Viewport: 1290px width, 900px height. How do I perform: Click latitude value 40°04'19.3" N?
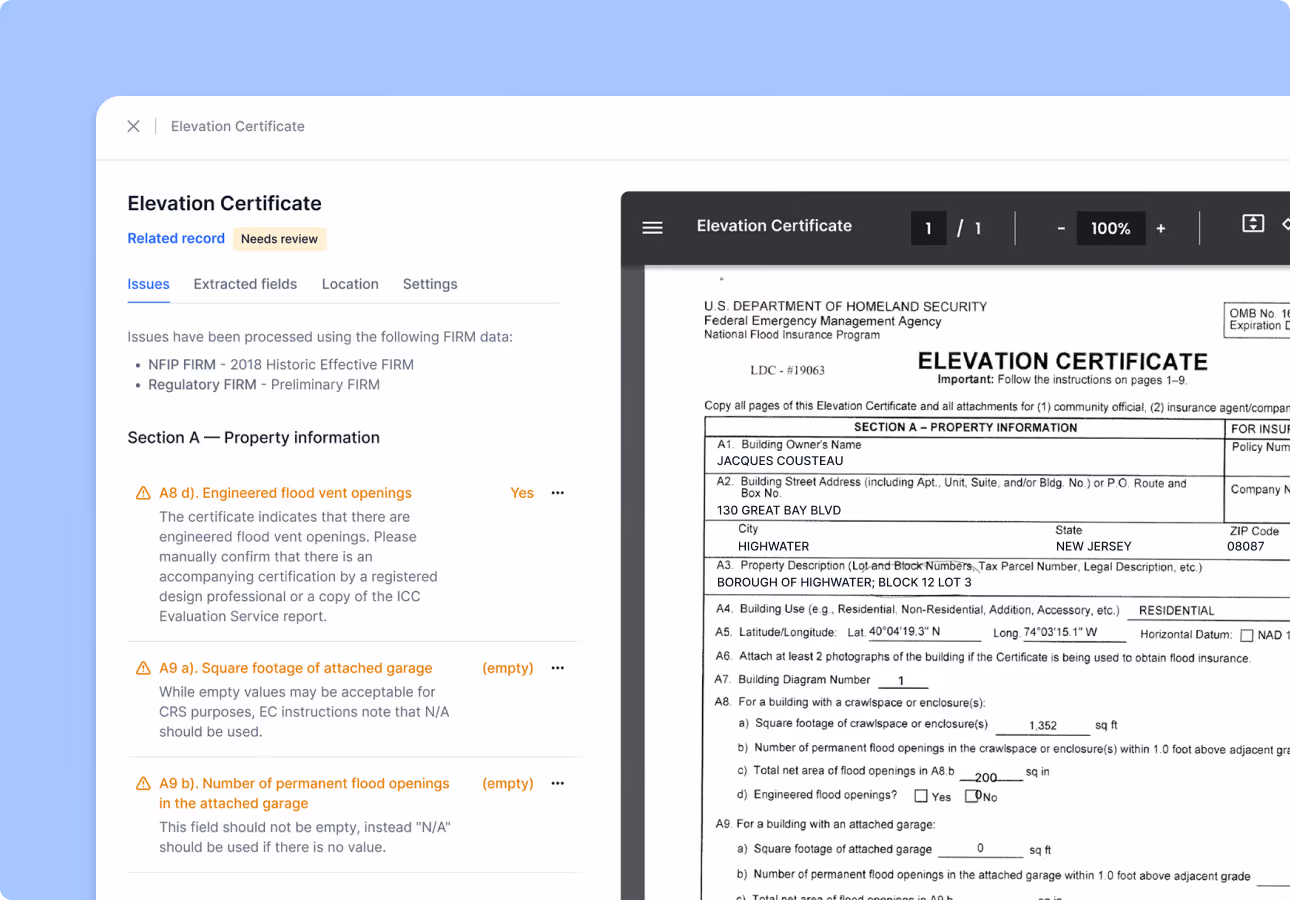[905, 632]
